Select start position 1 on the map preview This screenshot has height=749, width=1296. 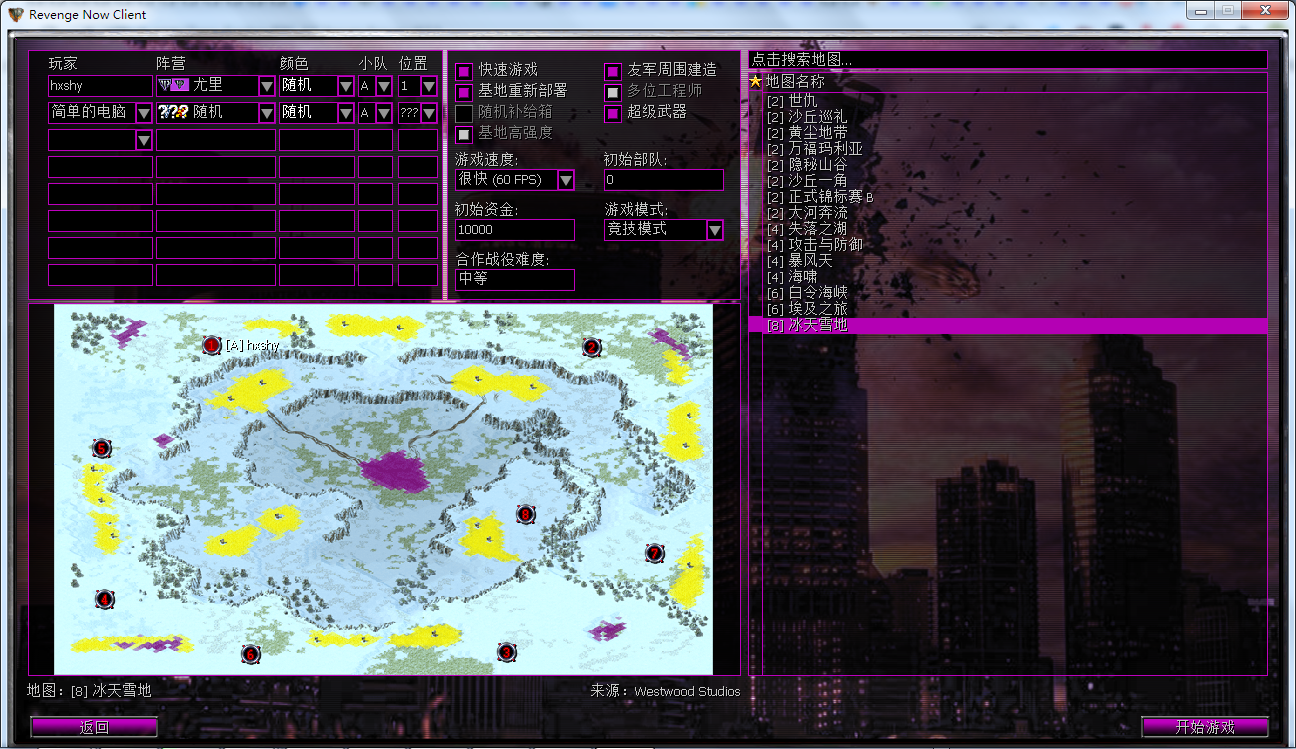point(211,345)
